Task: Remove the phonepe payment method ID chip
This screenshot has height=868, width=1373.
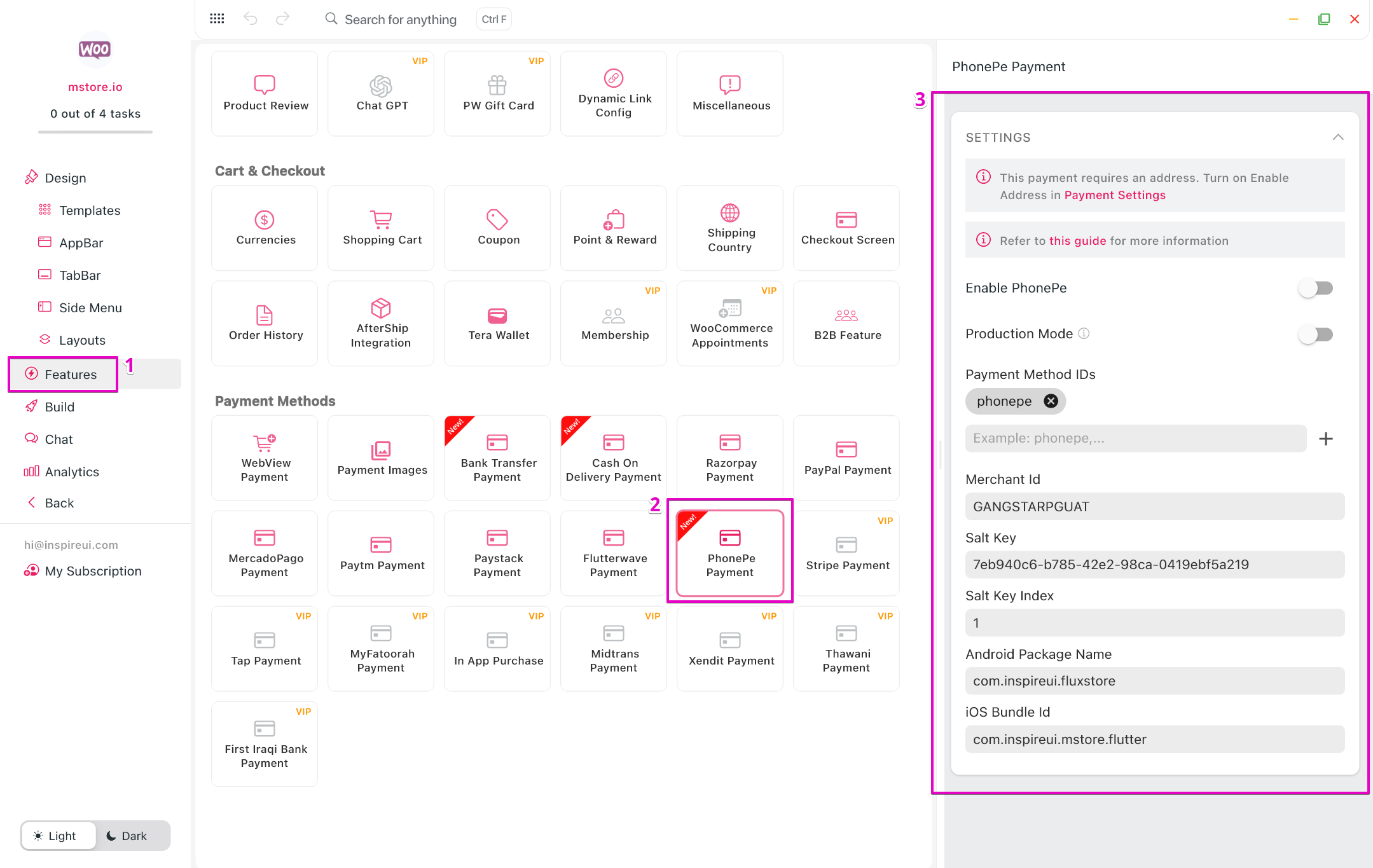Action: click(x=1051, y=401)
